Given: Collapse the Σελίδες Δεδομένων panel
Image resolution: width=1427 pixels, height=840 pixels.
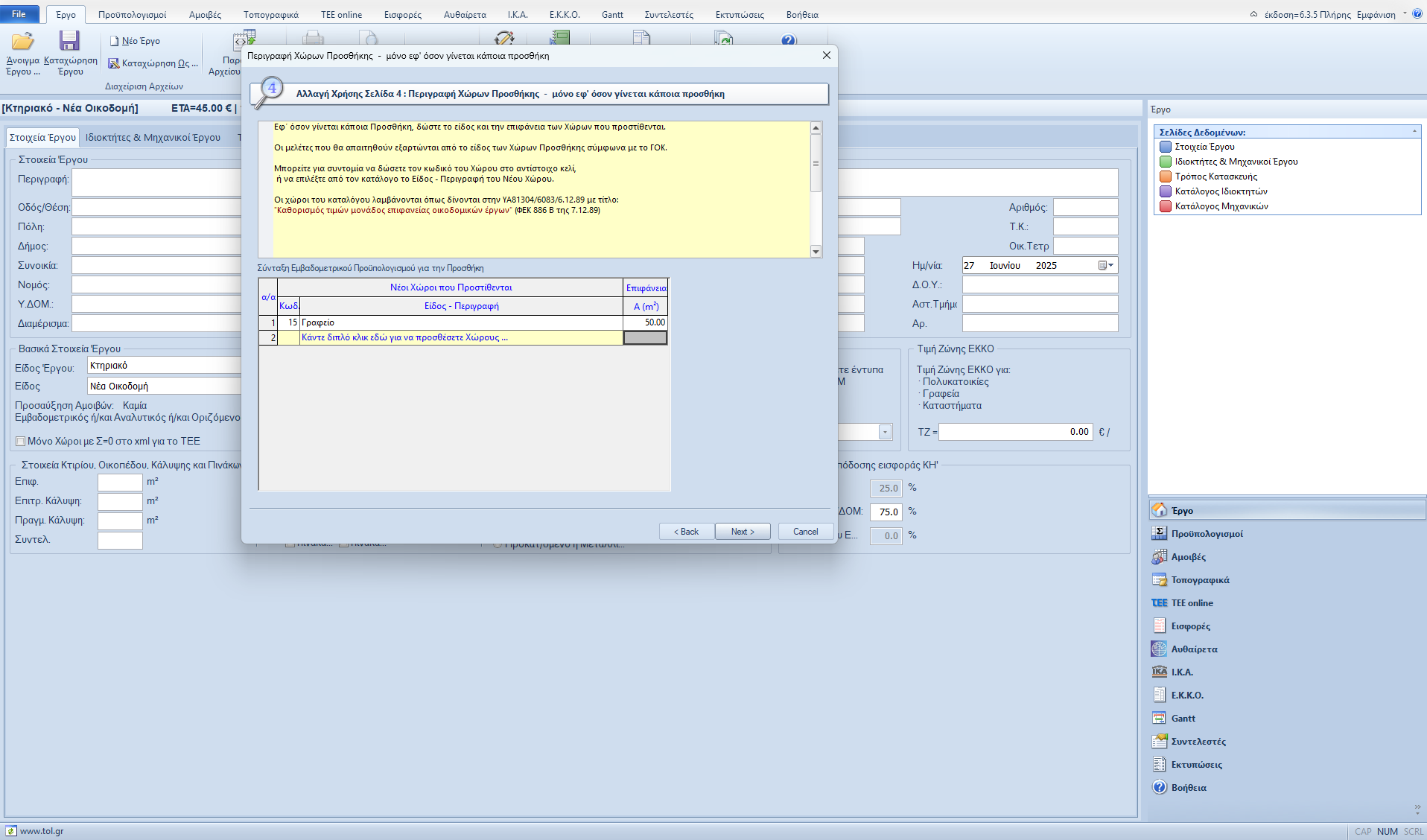Looking at the screenshot, I should coord(1414,132).
